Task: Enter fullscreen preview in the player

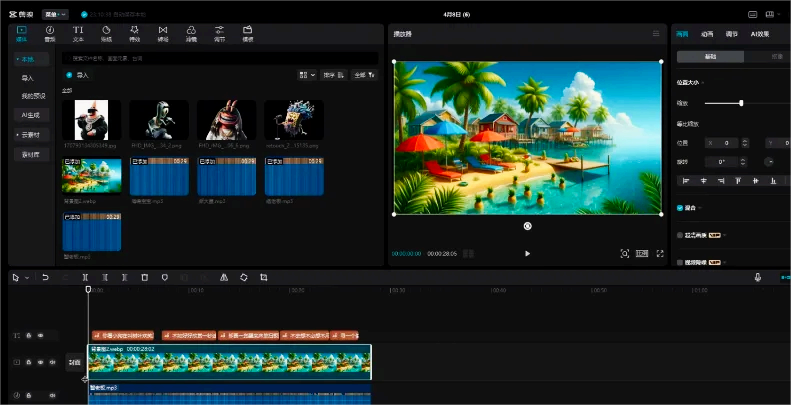Action: (661, 254)
